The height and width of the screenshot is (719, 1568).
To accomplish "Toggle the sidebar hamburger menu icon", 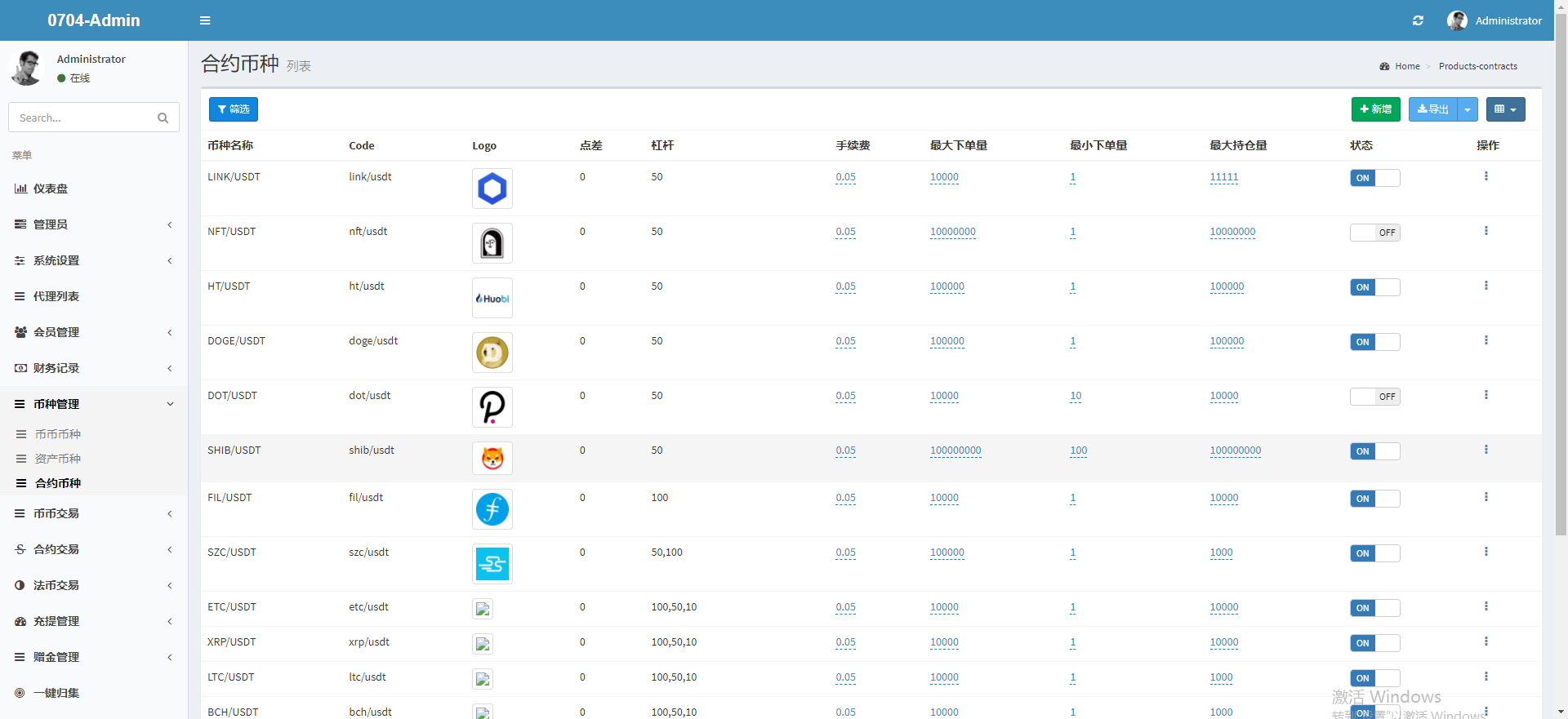I will 205,20.
